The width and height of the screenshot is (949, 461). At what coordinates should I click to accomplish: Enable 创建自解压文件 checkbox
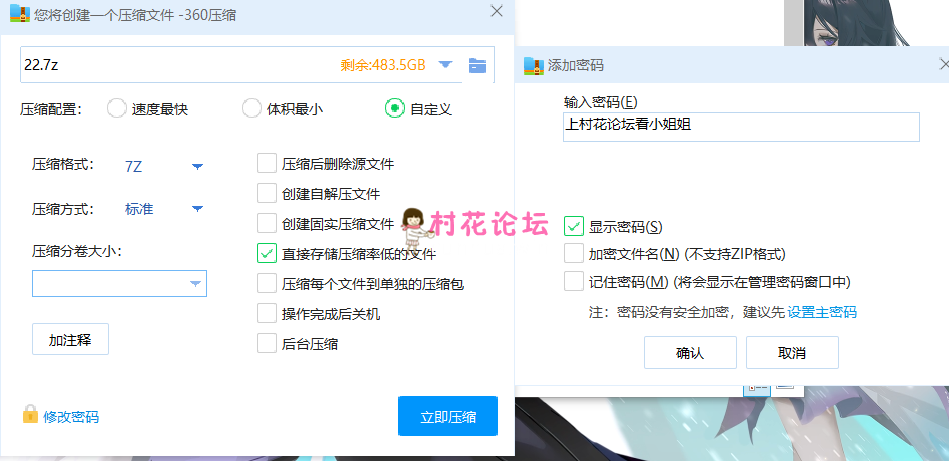[267, 194]
